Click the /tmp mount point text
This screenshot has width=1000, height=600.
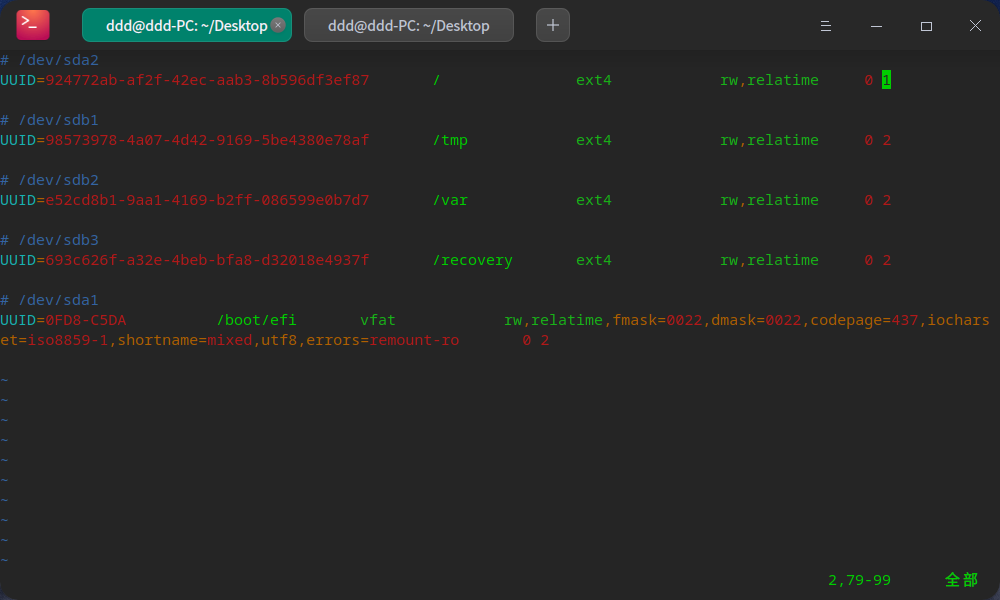[x=450, y=140]
